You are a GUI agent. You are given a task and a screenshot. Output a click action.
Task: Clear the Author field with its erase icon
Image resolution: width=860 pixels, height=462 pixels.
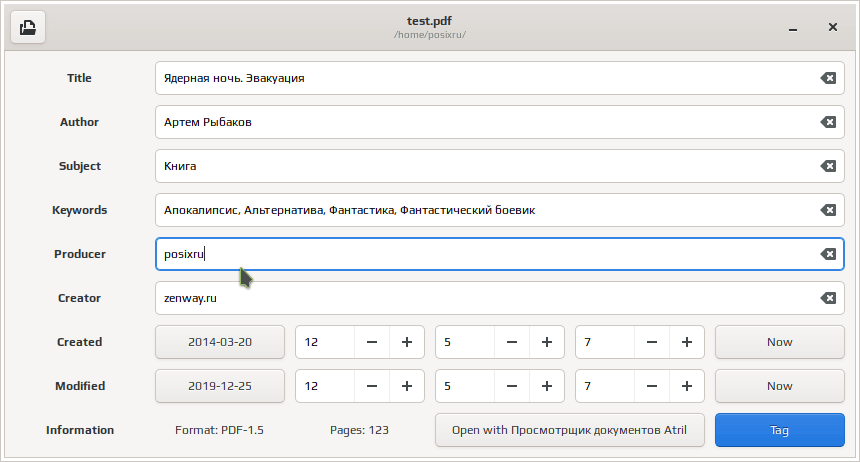coord(828,122)
